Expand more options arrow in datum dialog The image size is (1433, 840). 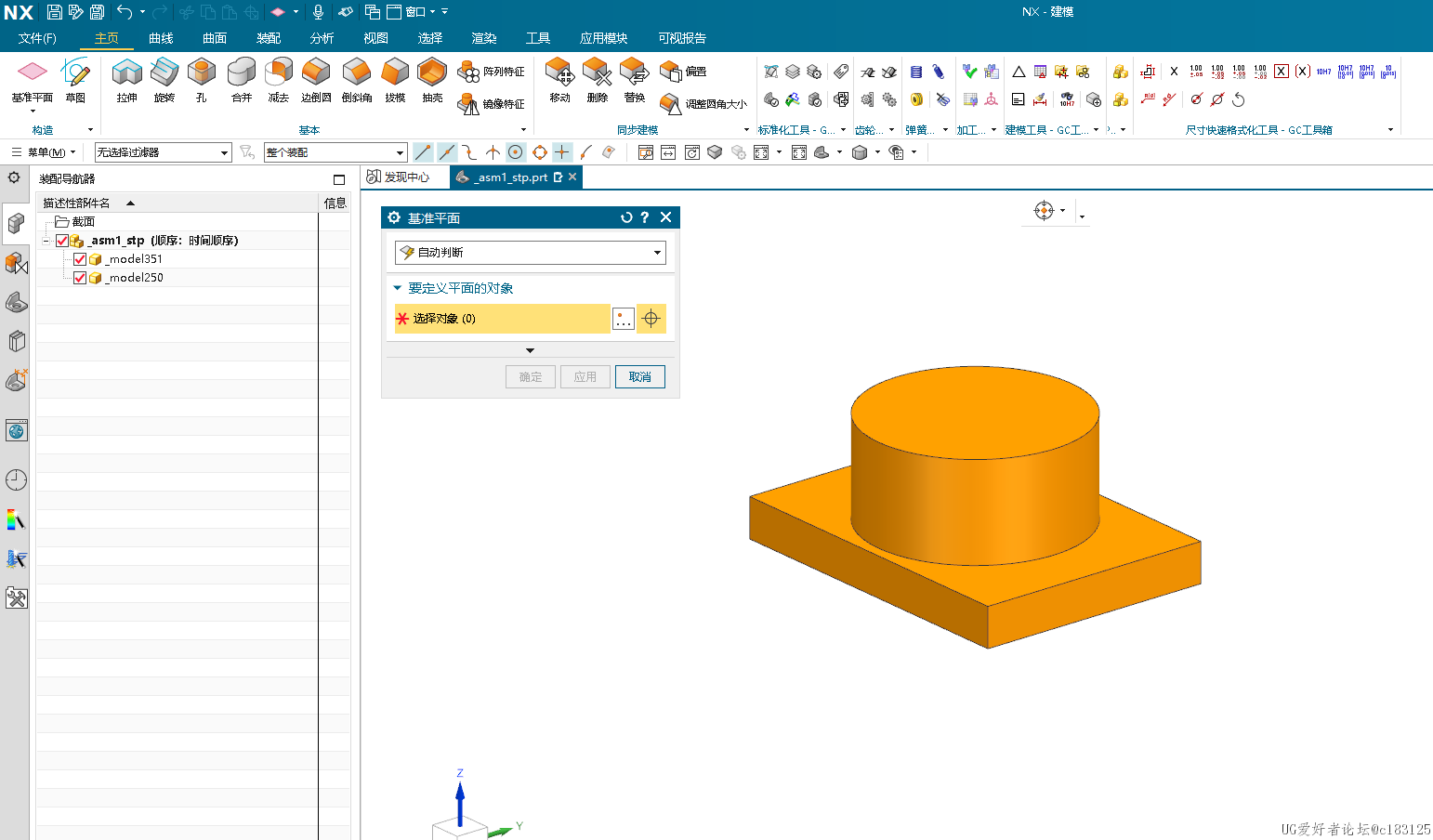(530, 350)
